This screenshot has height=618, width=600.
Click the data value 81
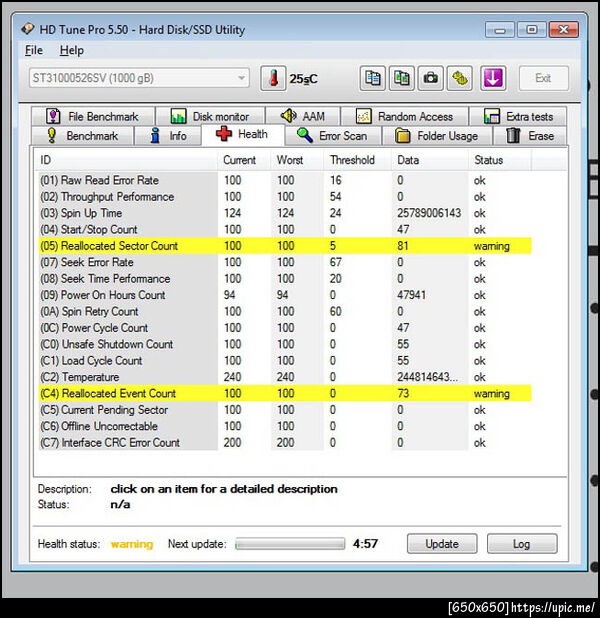402,246
